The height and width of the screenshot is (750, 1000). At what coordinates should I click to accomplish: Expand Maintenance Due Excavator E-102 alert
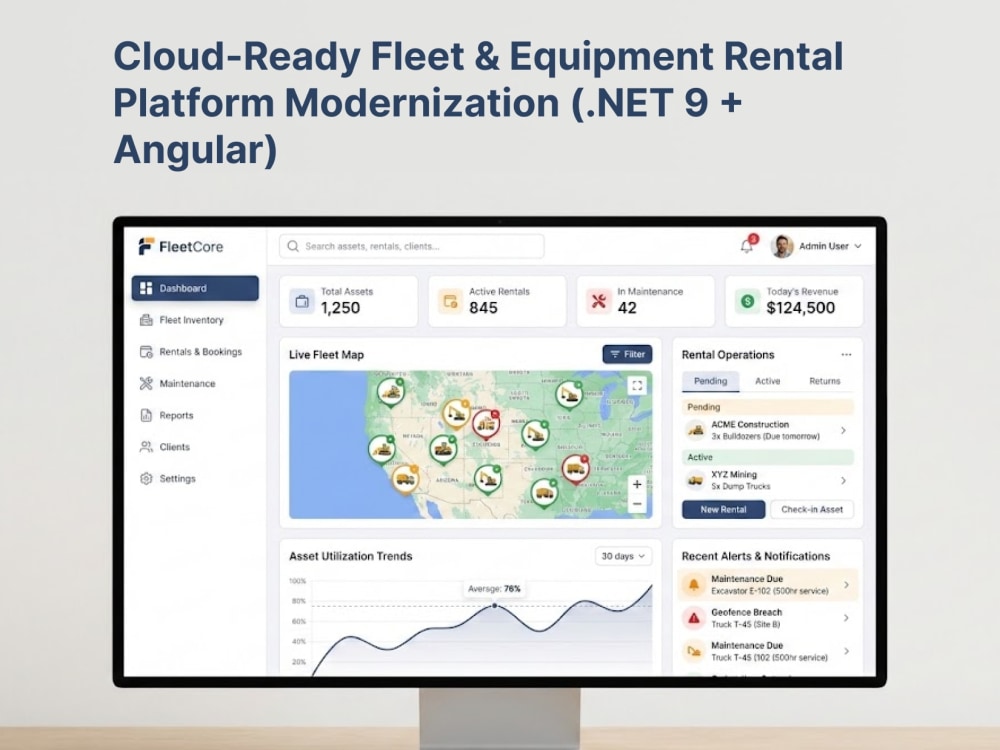(x=846, y=585)
